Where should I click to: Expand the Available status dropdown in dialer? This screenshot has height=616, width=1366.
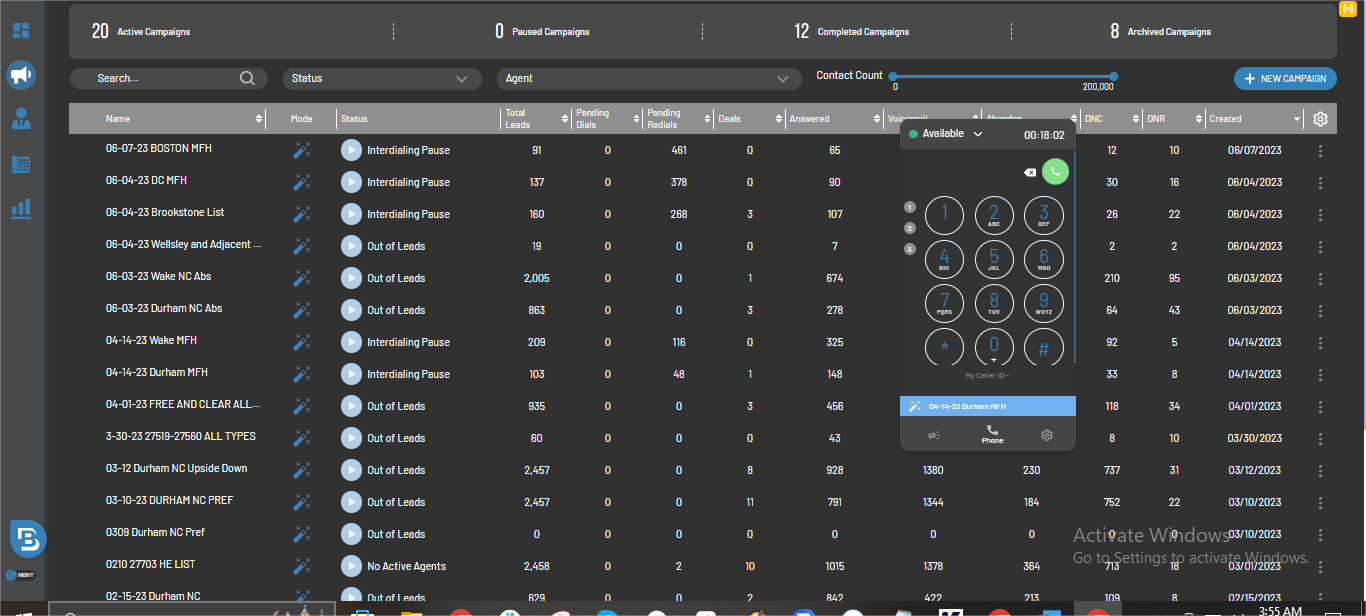click(977, 134)
